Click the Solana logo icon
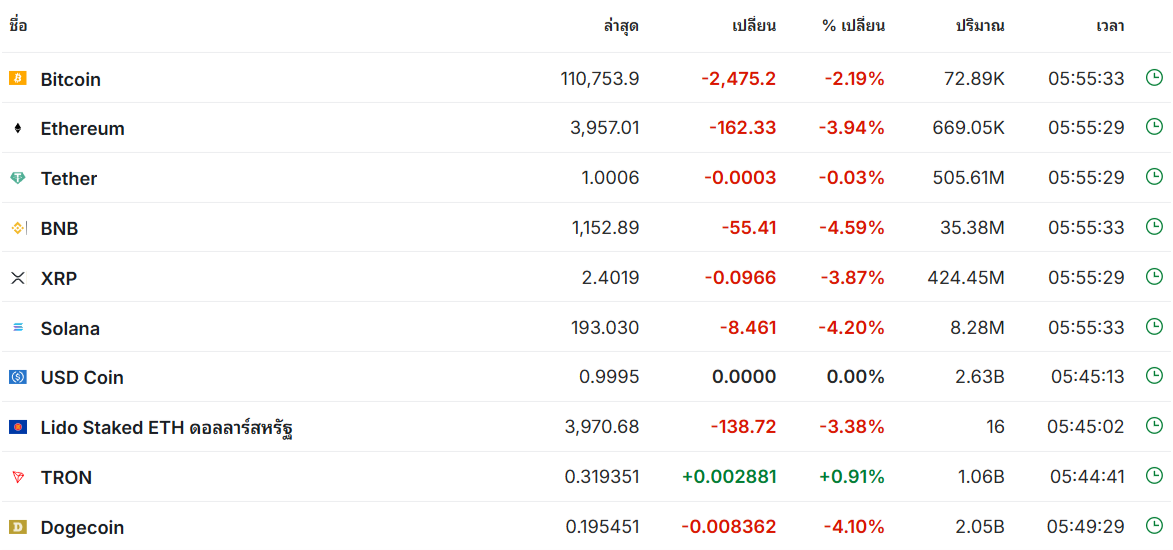The height and width of the screenshot is (550, 1173). (x=17, y=328)
